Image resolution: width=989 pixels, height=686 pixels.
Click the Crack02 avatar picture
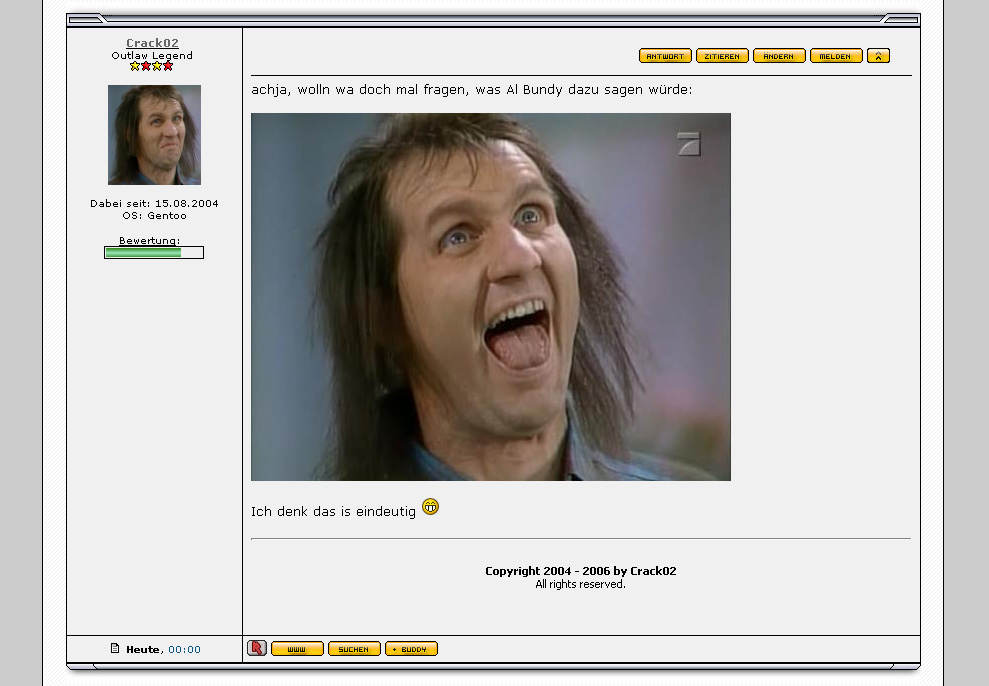tap(155, 135)
